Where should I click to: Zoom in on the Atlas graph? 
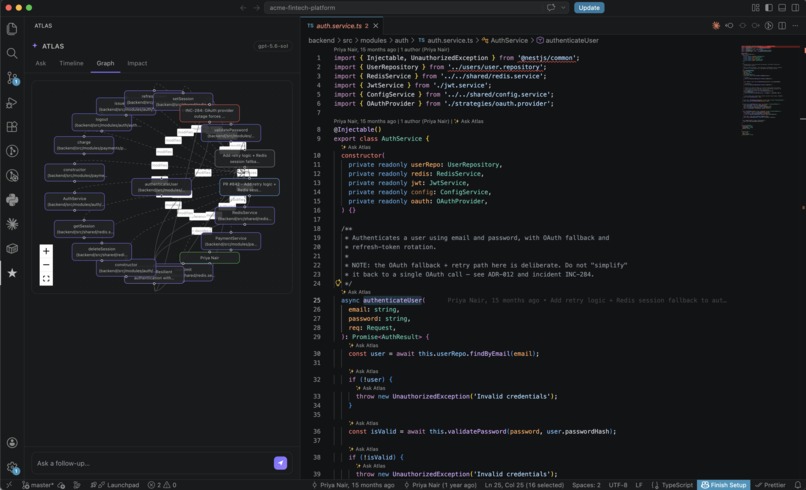tap(46, 251)
